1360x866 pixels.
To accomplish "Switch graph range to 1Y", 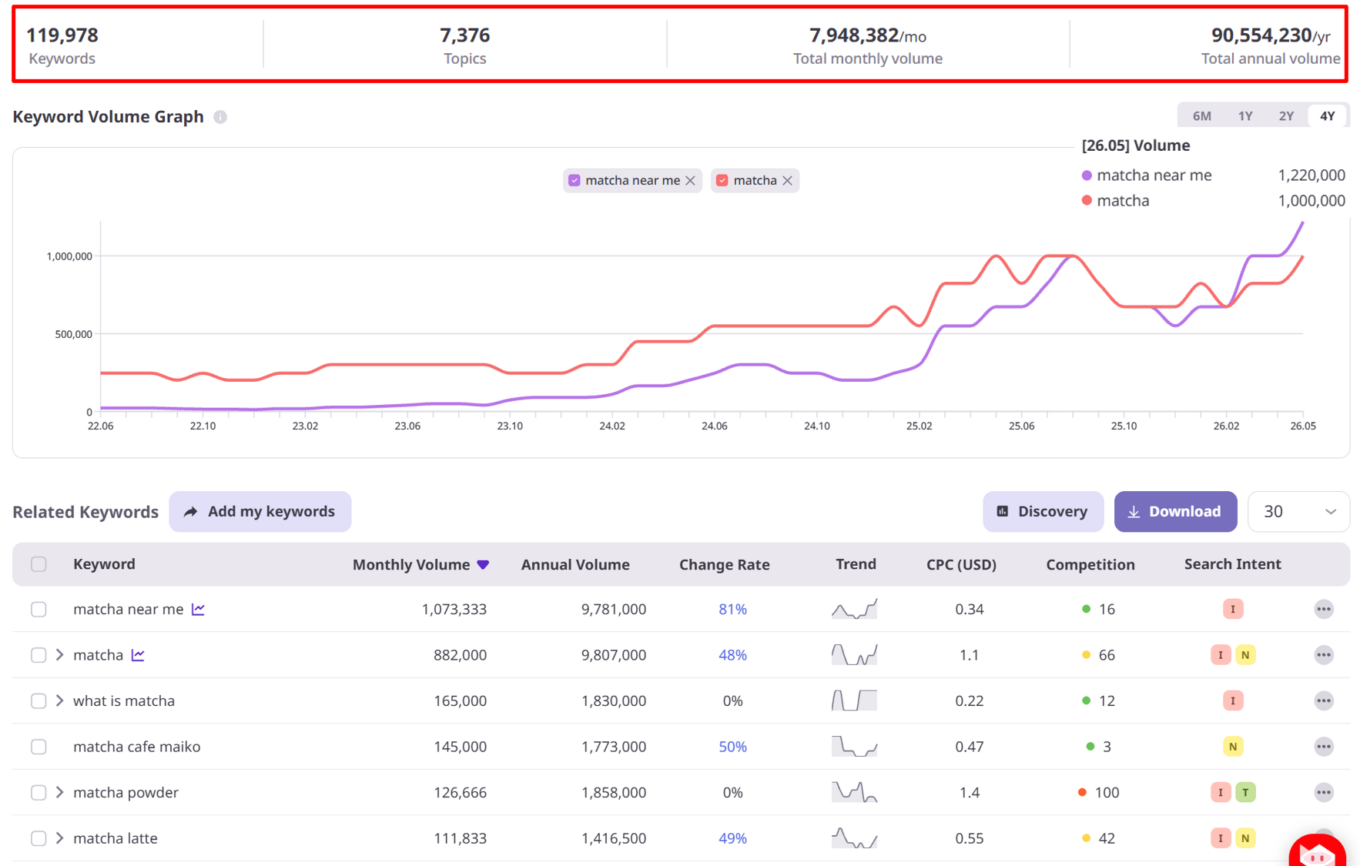I will (x=1245, y=116).
